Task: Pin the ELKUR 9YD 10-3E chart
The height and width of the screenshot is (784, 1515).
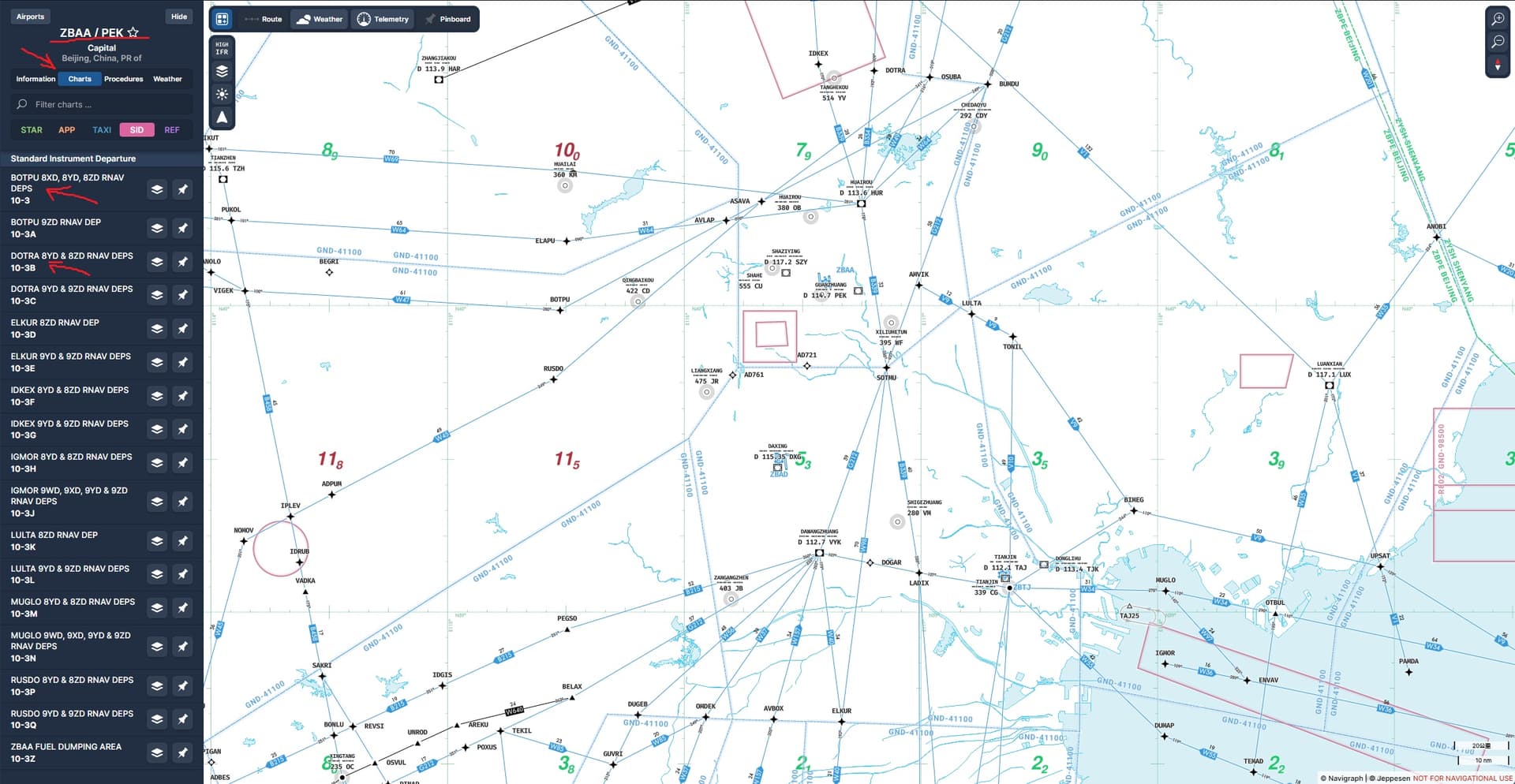Action: click(x=182, y=362)
